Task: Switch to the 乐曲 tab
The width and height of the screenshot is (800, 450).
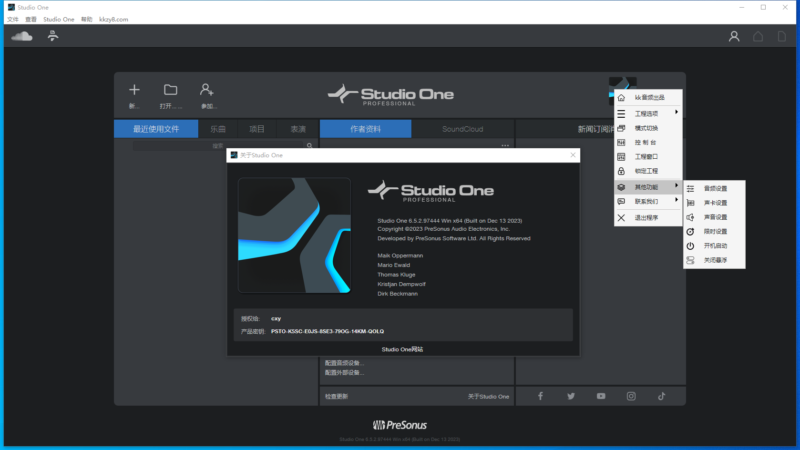Action: (x=218, y=129)
